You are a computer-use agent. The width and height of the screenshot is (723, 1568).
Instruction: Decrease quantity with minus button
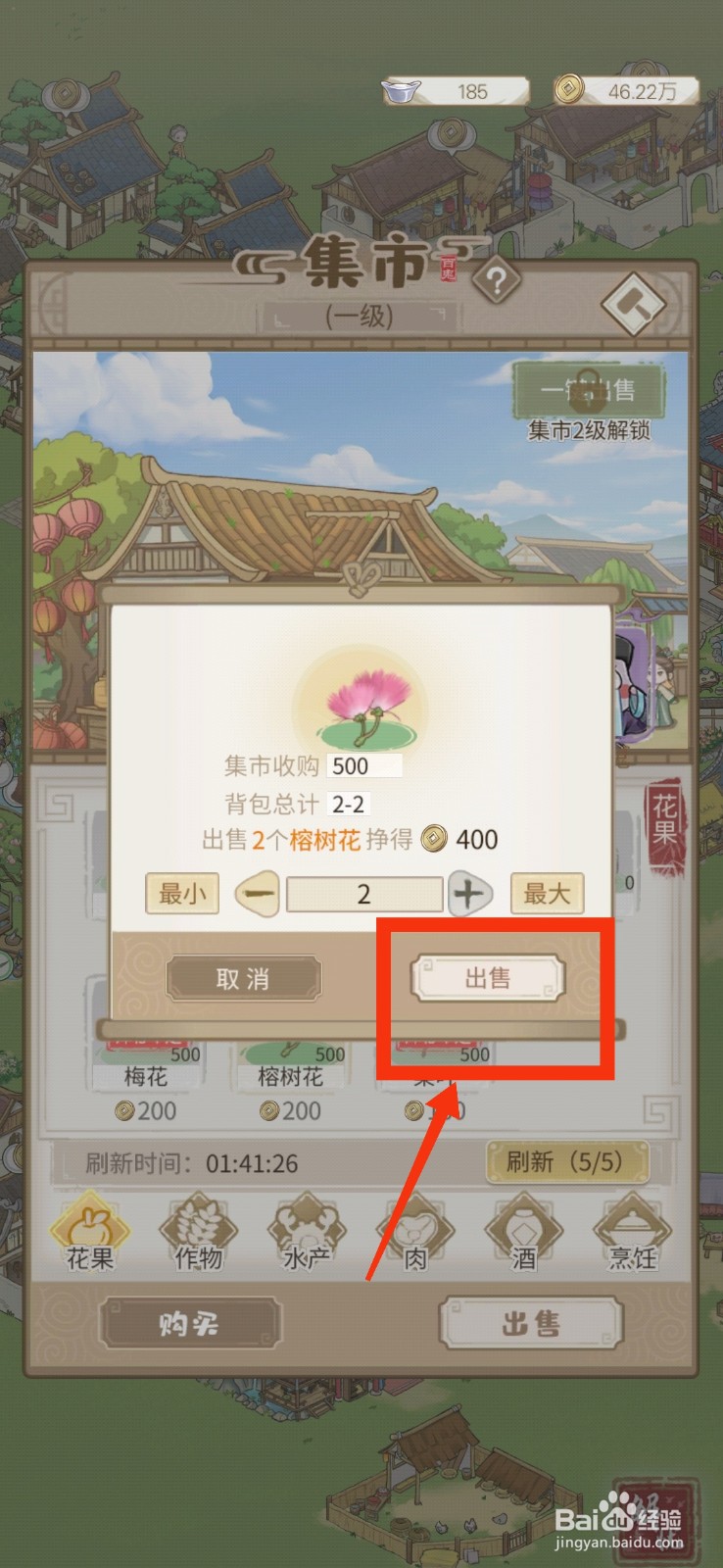pyautogui.click(x=258, y=894)
